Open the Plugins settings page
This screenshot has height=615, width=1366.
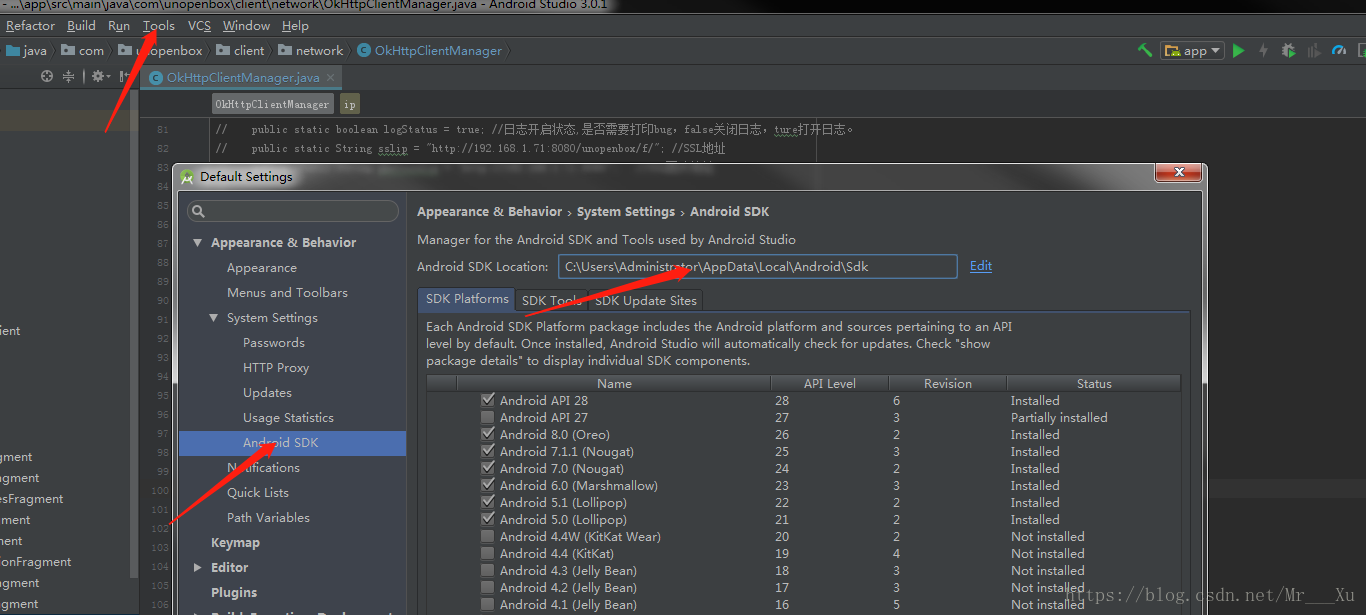234,593
